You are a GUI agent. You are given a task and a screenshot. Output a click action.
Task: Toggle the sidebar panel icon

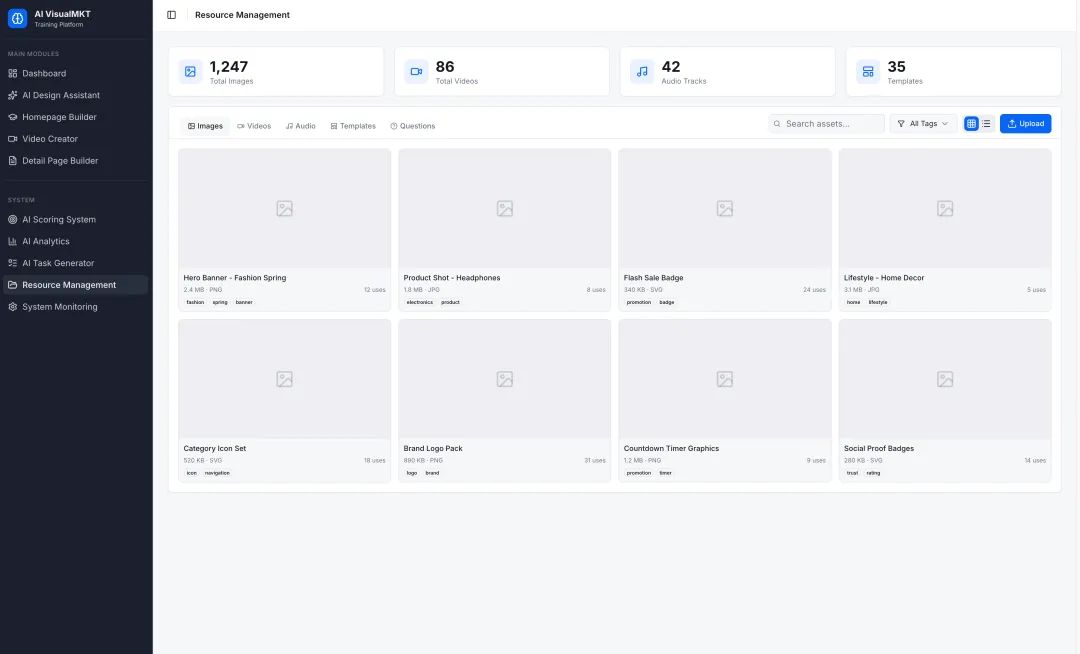point(172,14)
